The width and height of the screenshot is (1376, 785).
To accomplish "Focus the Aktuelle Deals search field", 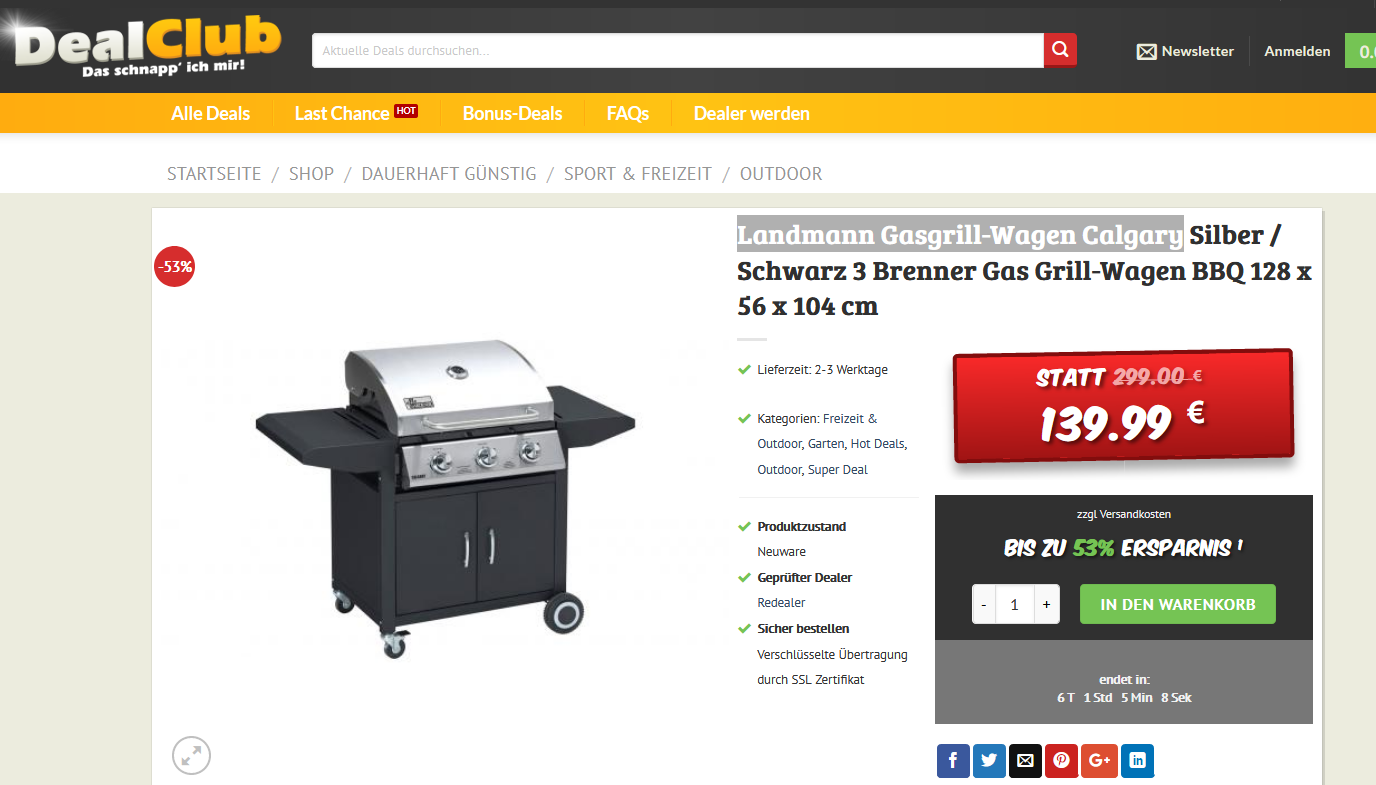I will [x=678, y=50].
